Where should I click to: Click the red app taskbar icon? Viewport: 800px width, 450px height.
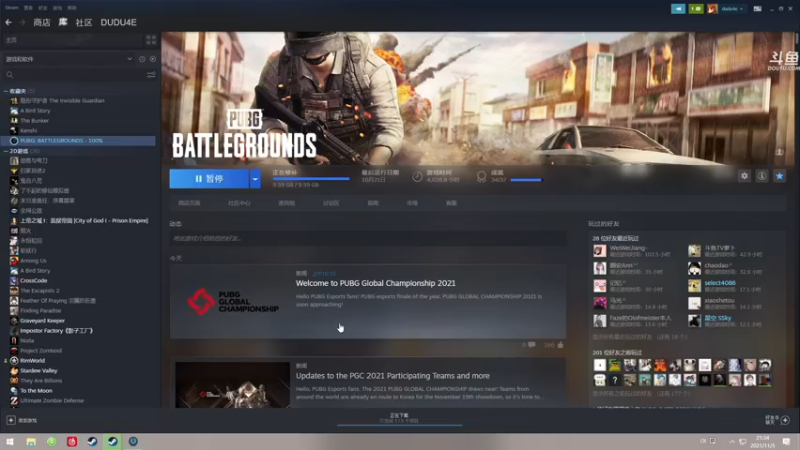[72, 441]
